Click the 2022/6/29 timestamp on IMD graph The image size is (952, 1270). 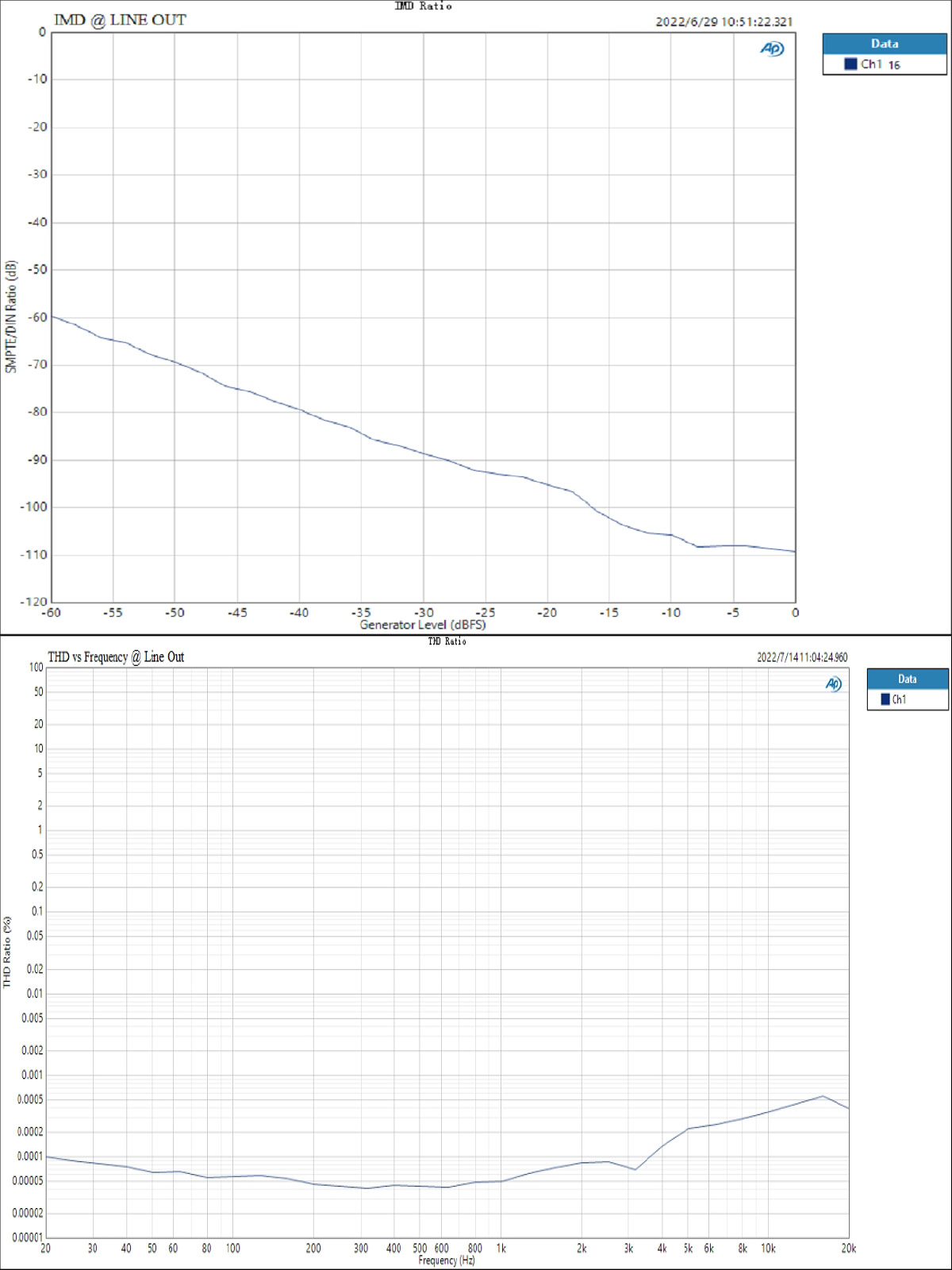coord(724,21)
